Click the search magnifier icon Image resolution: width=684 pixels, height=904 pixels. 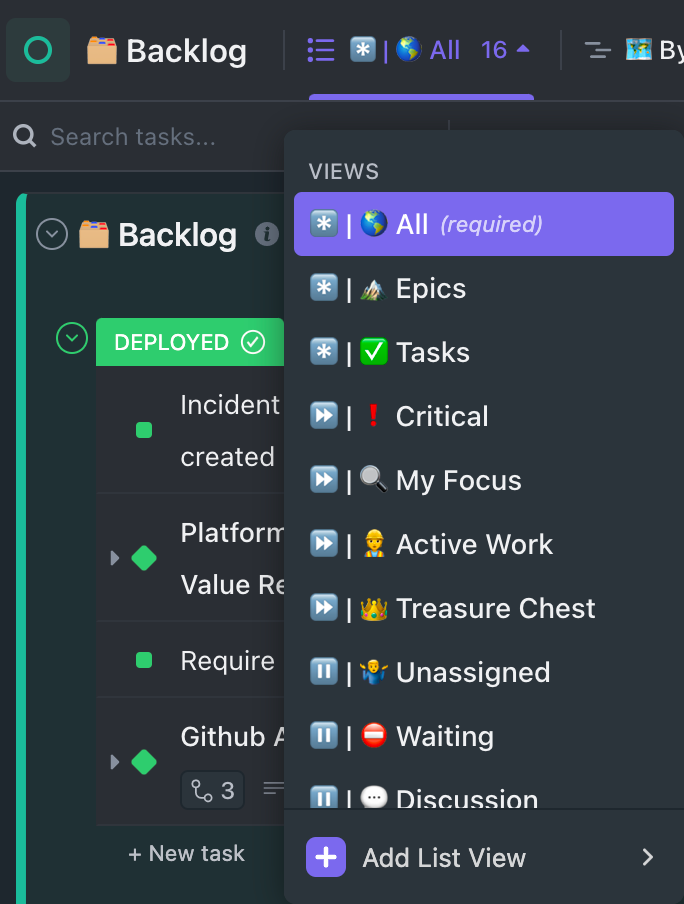pyautogui.click(x=24, y=136)
